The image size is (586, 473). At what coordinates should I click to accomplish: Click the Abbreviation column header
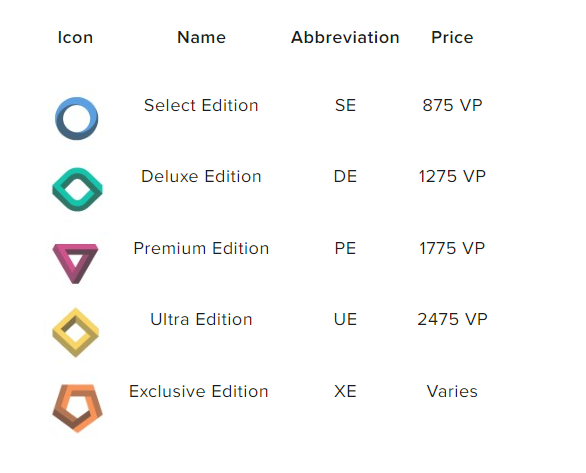345,37
